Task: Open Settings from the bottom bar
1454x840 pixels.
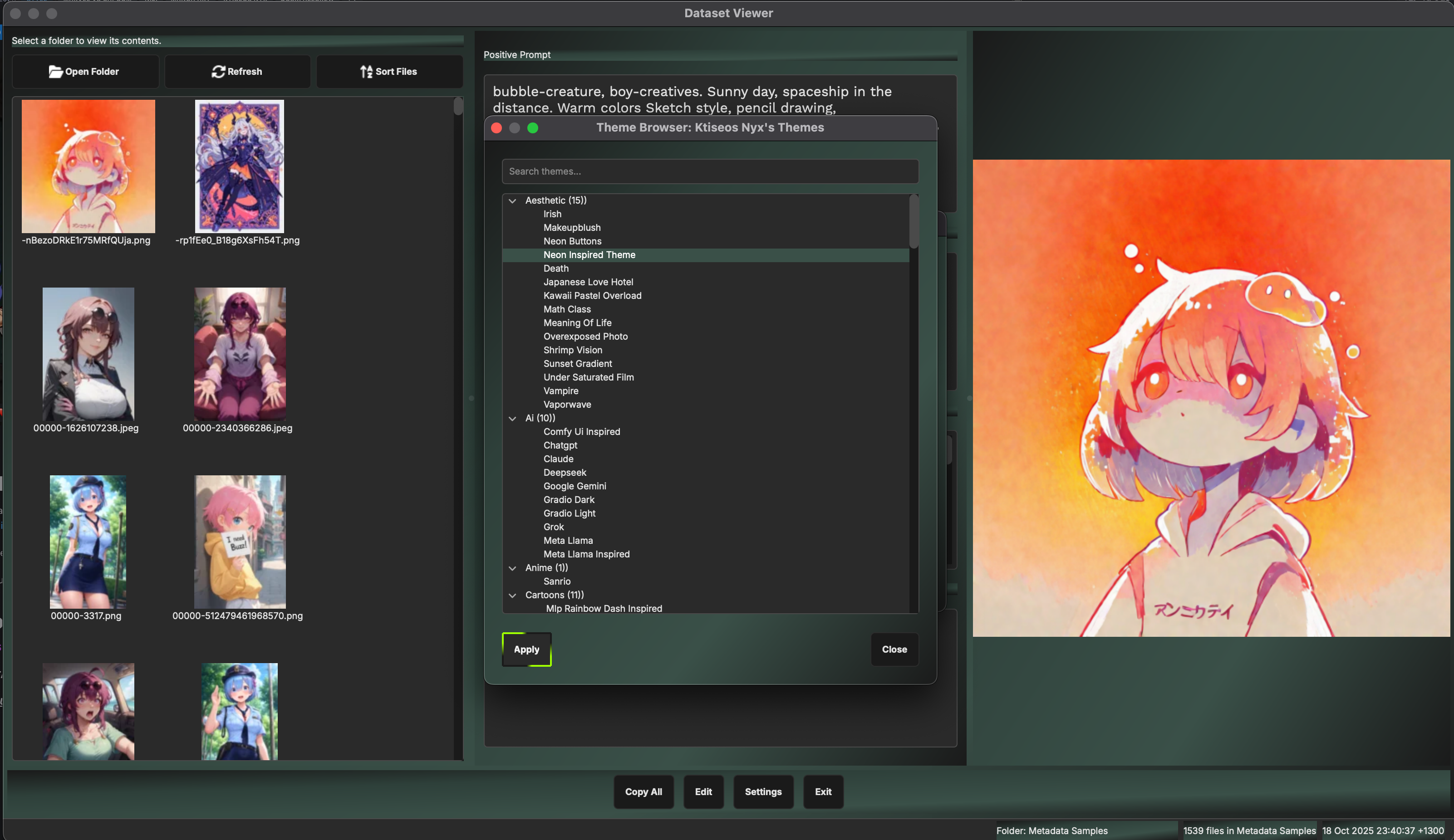Action: (x=763, y=792)
